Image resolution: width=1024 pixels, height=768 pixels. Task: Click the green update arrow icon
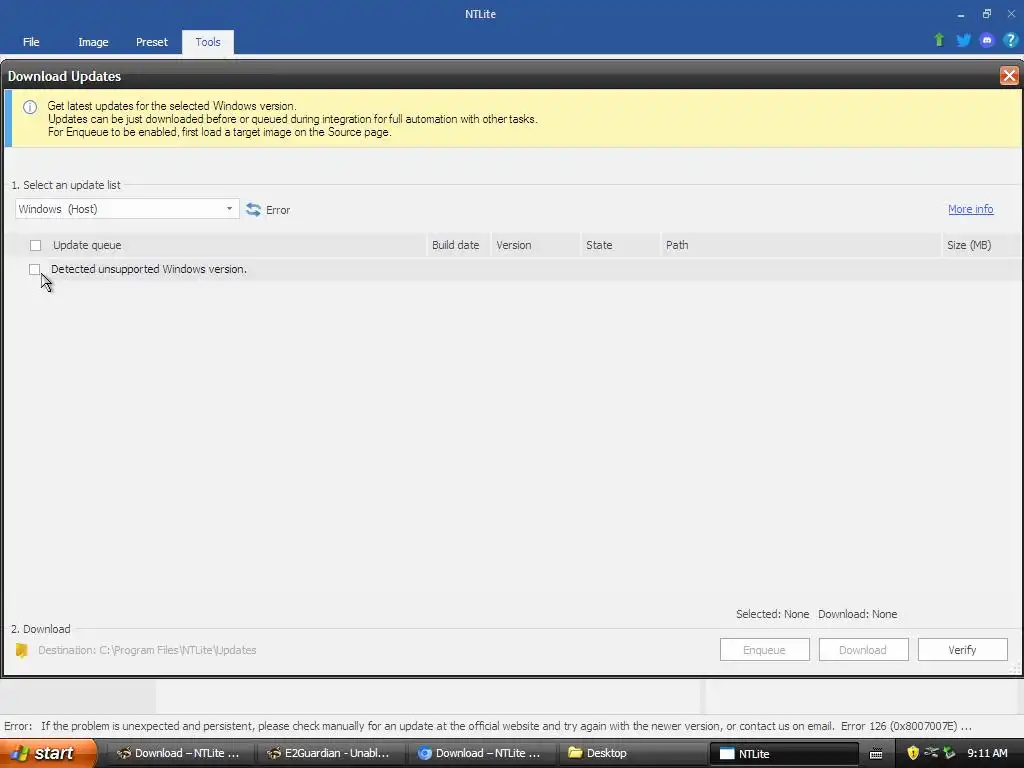(x=939, y=40)
